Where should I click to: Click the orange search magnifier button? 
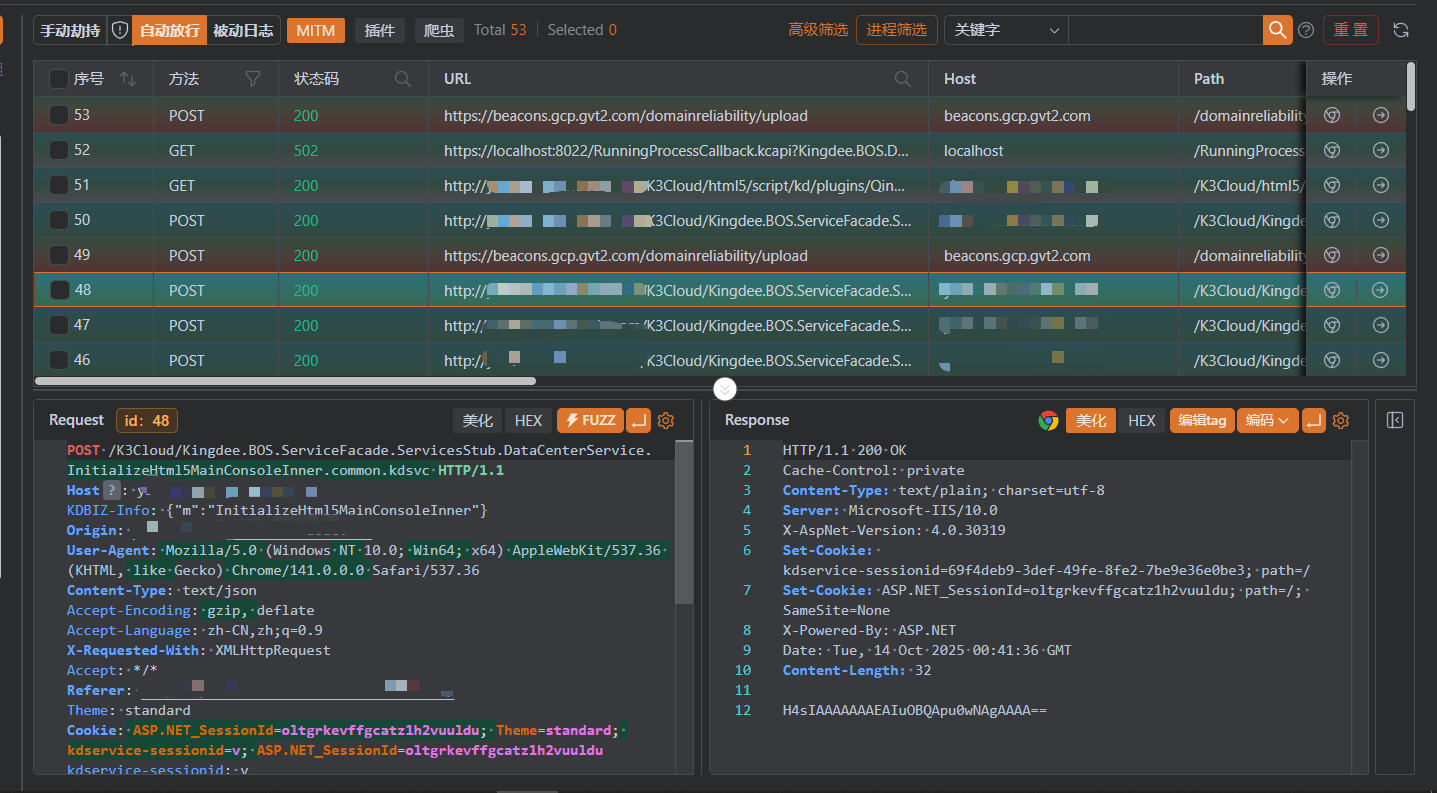[1277, 30]
